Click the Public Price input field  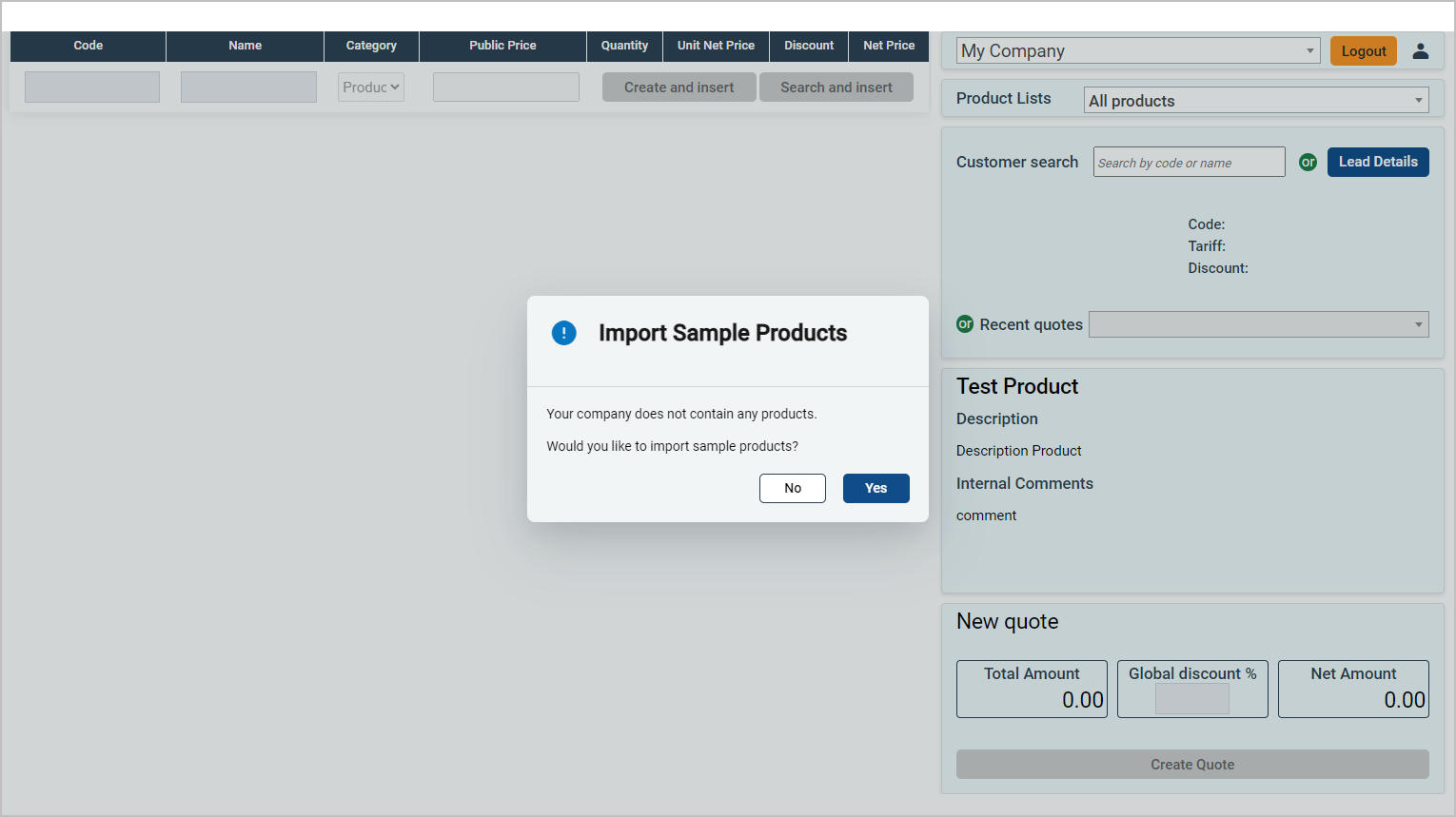[x=506, y=88]
